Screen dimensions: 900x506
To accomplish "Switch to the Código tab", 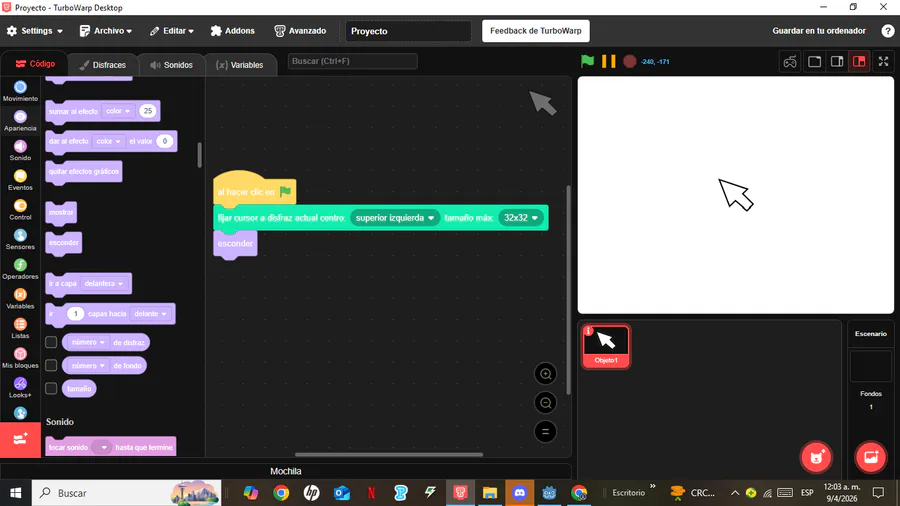I will tap(35, 64).
